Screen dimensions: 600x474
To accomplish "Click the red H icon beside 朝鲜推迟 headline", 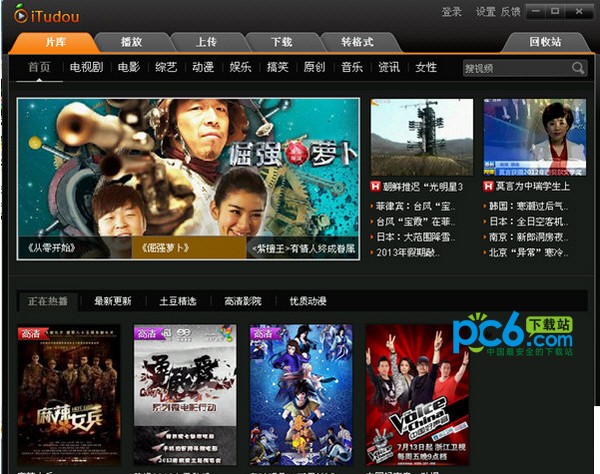I will (375, 186).
